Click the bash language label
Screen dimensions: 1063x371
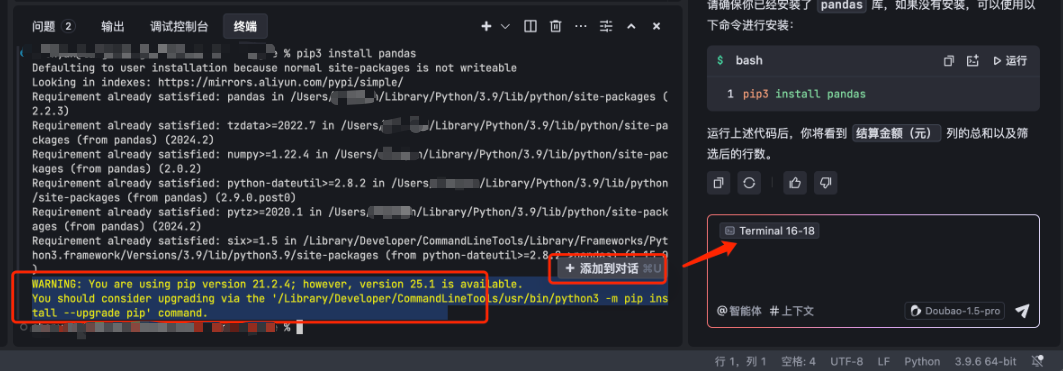click(748, 60)
